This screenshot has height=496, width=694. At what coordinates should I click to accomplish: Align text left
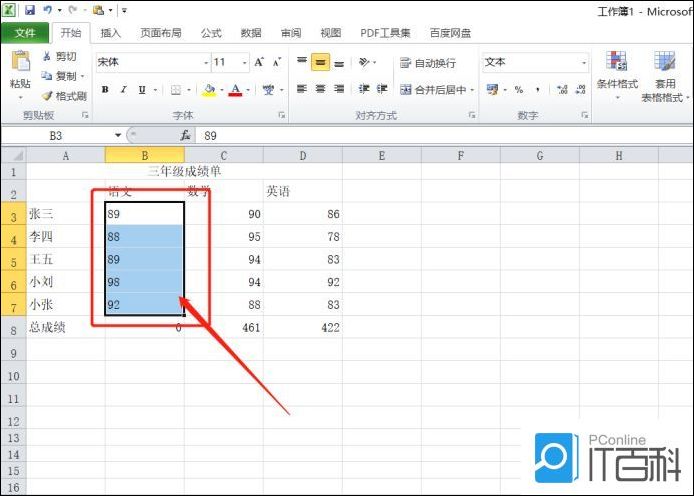[x=302, y=89]
